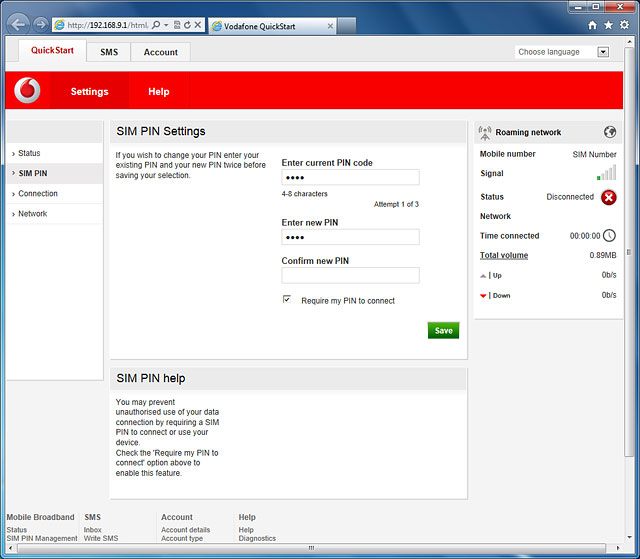The image size is (640, 559).
Task: Click the signal strength bars indicator
Action: [607, 173]
